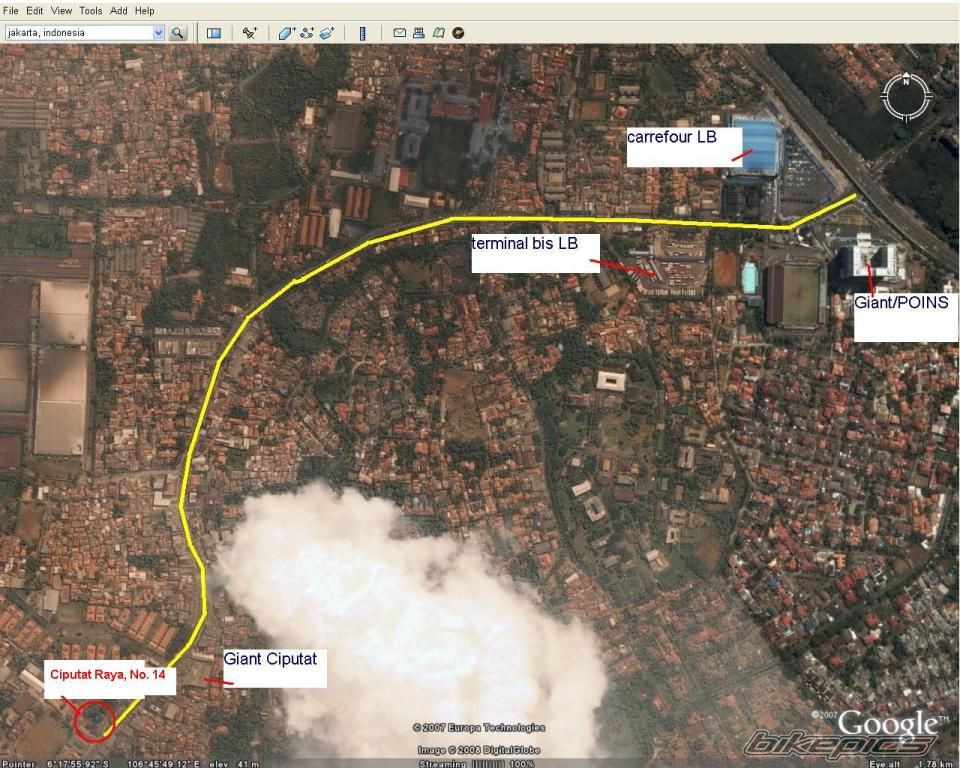Open the View menu
This screenshot has height=768, width=960.
61,10
